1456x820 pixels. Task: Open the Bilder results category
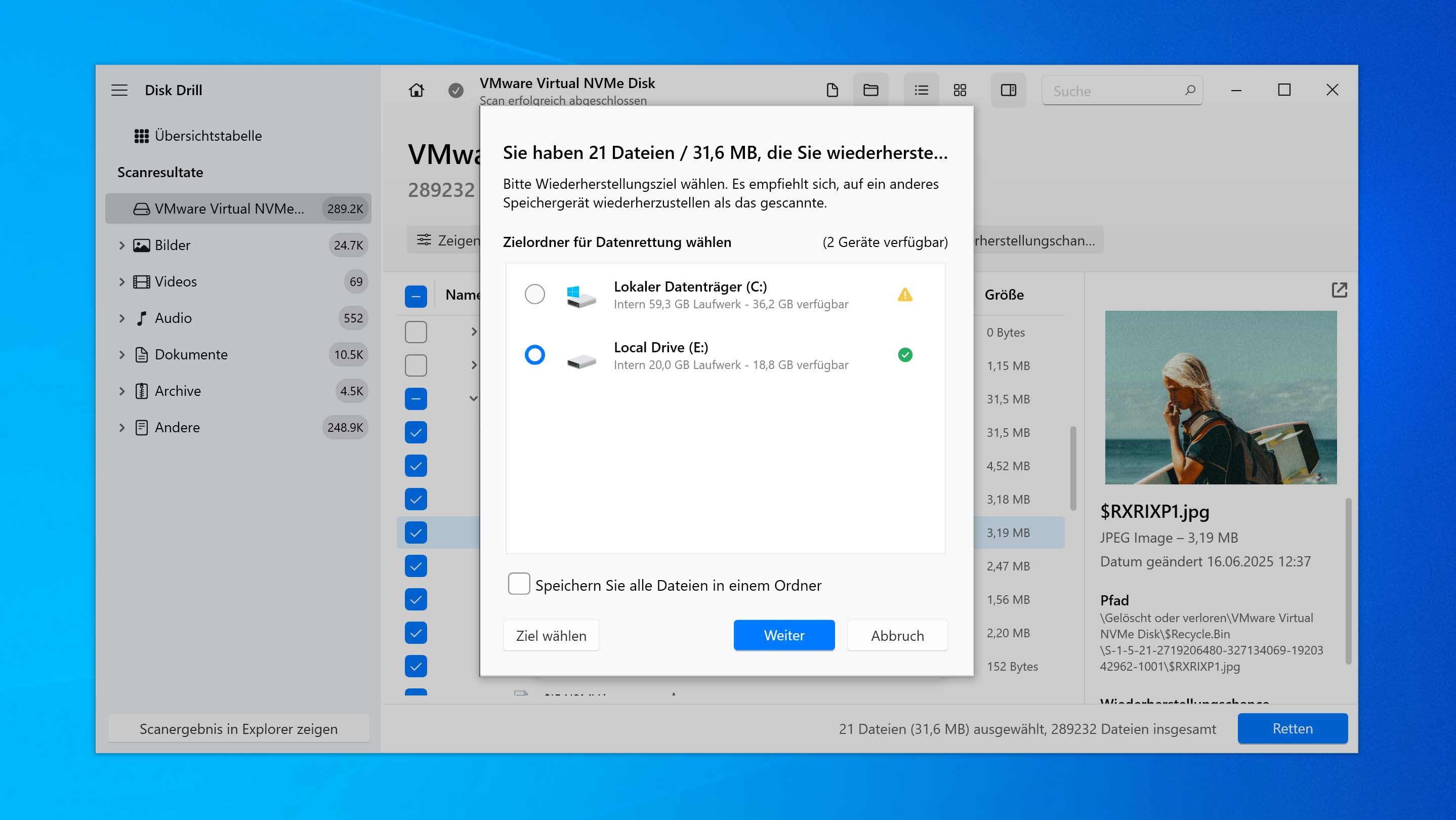(x=238, y=245)
